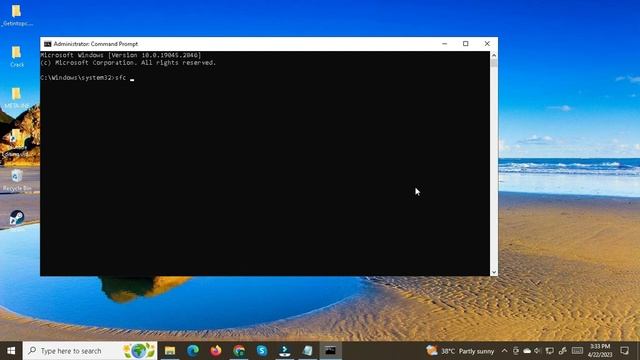
Task: Open Skype from the taskbar
Action: [x=262, y=351]
